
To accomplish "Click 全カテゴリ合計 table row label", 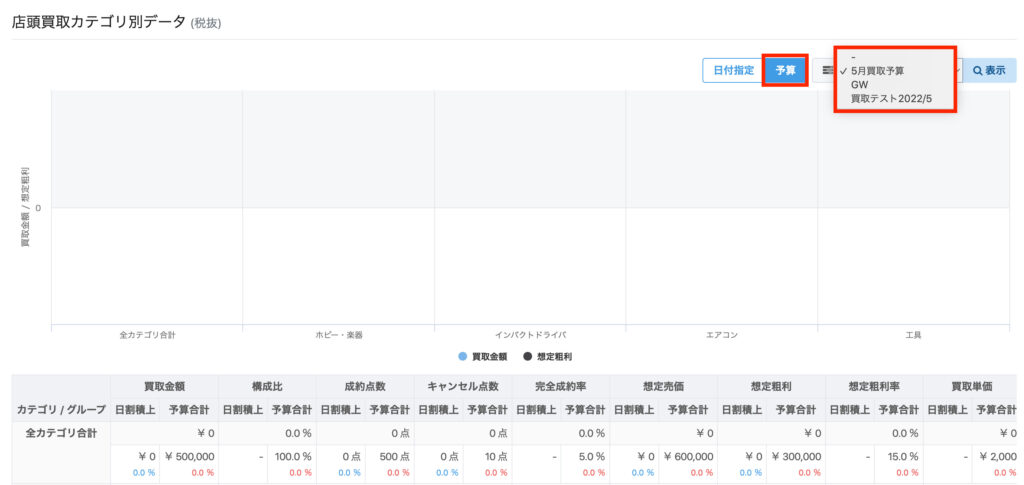I will pos(60,433).
